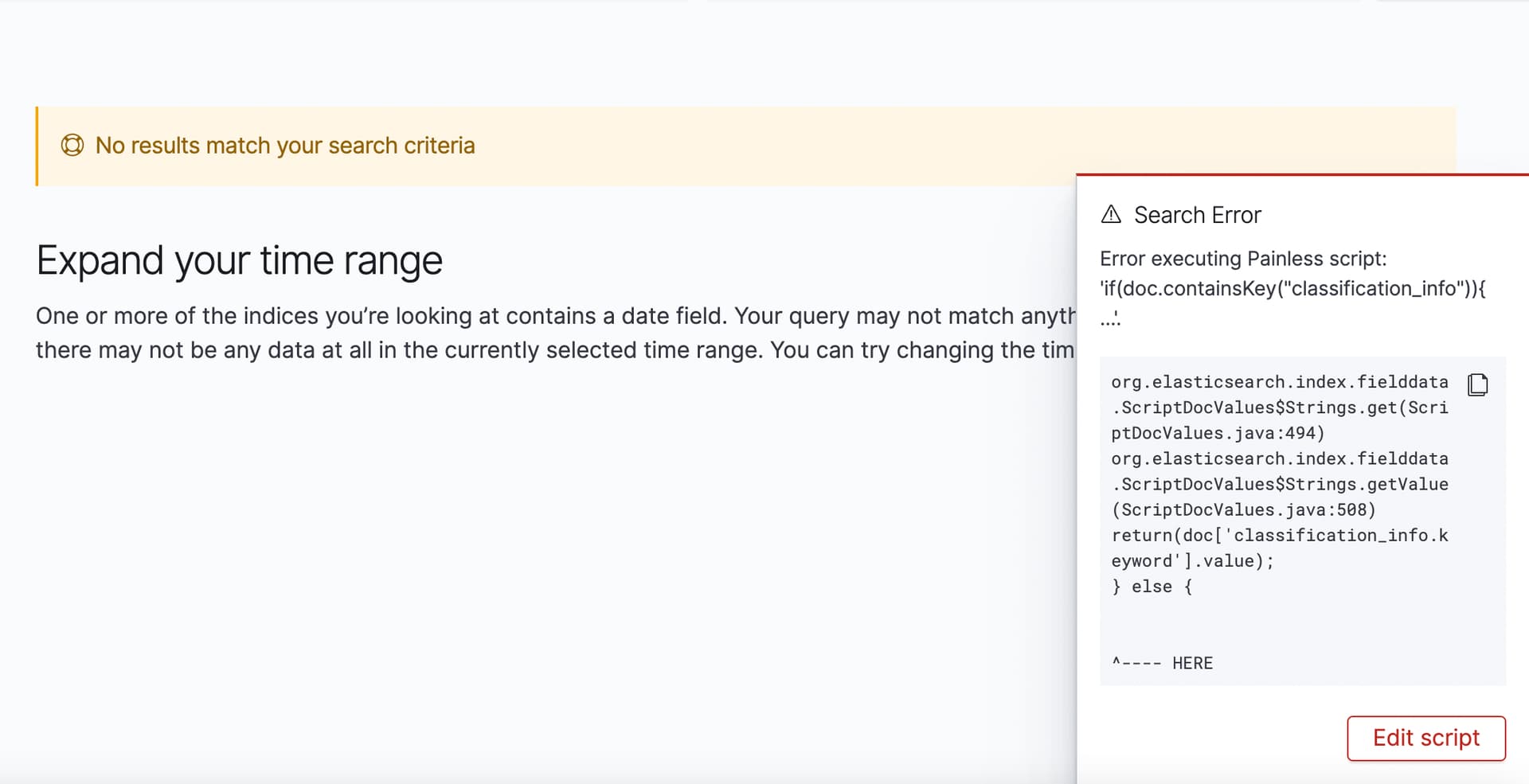Click the '.ScriptDocValues$Strings.getValue' trace line
This screenshot has height=784, width=1529.
coord(1279,484)
